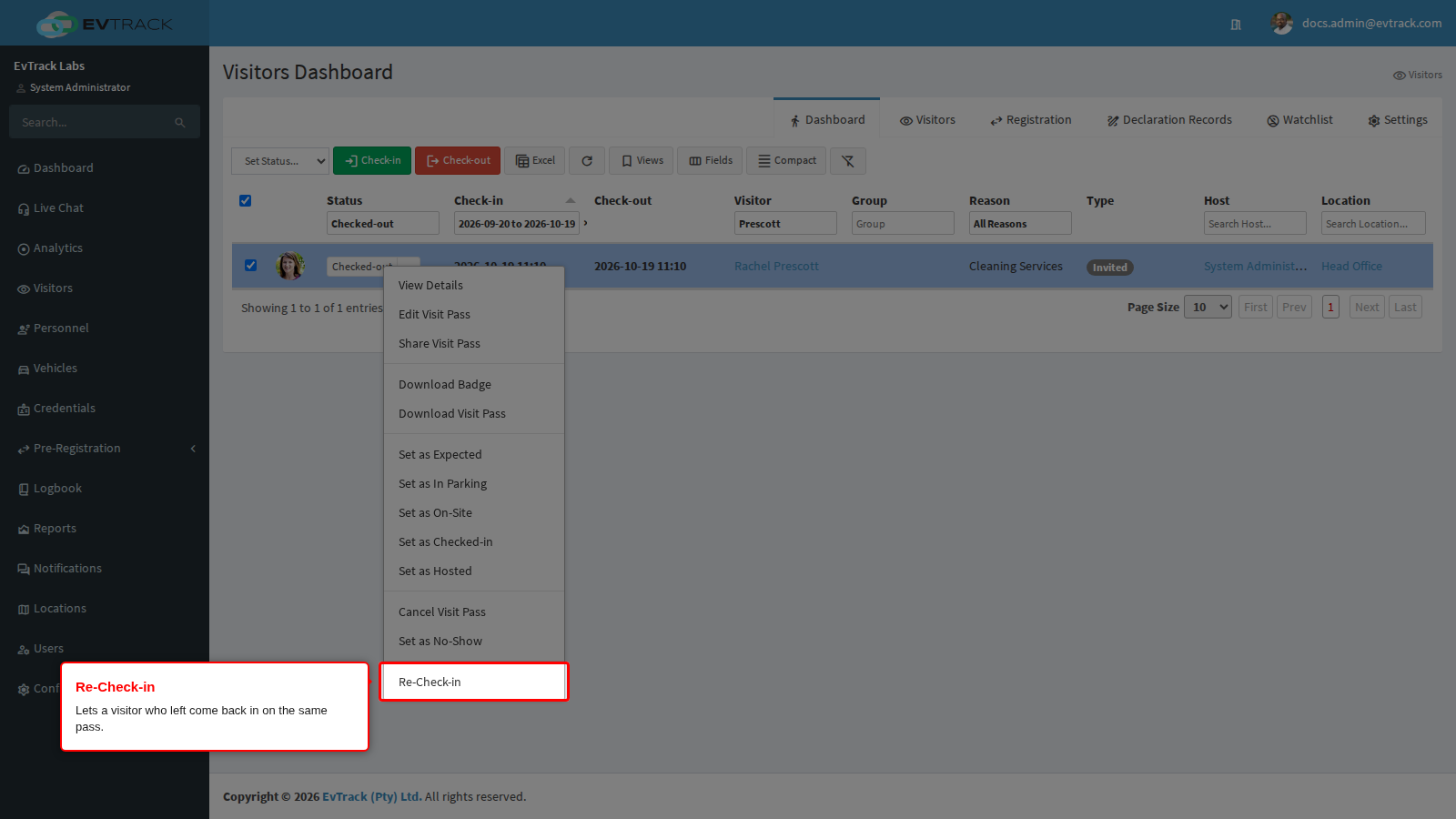Image resolution: width=1456 pixels, height=819 pixels.
Task: Click the clear filter icon button
Action: (847, 161)
